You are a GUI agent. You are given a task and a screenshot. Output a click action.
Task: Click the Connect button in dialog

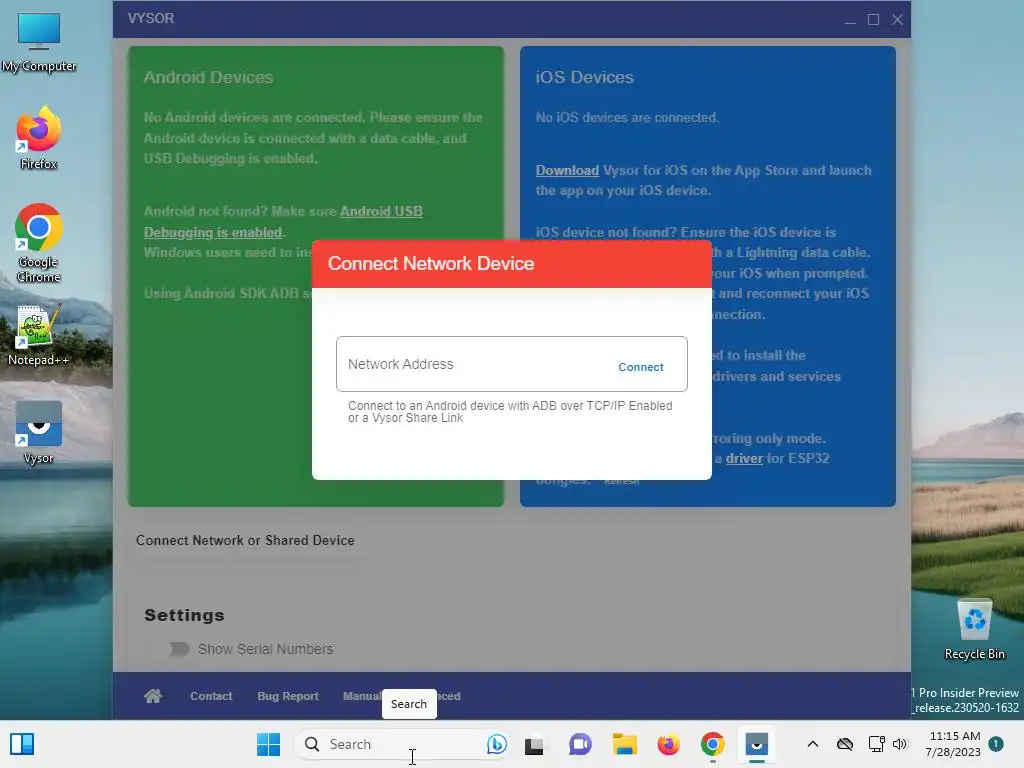point(641,367)
